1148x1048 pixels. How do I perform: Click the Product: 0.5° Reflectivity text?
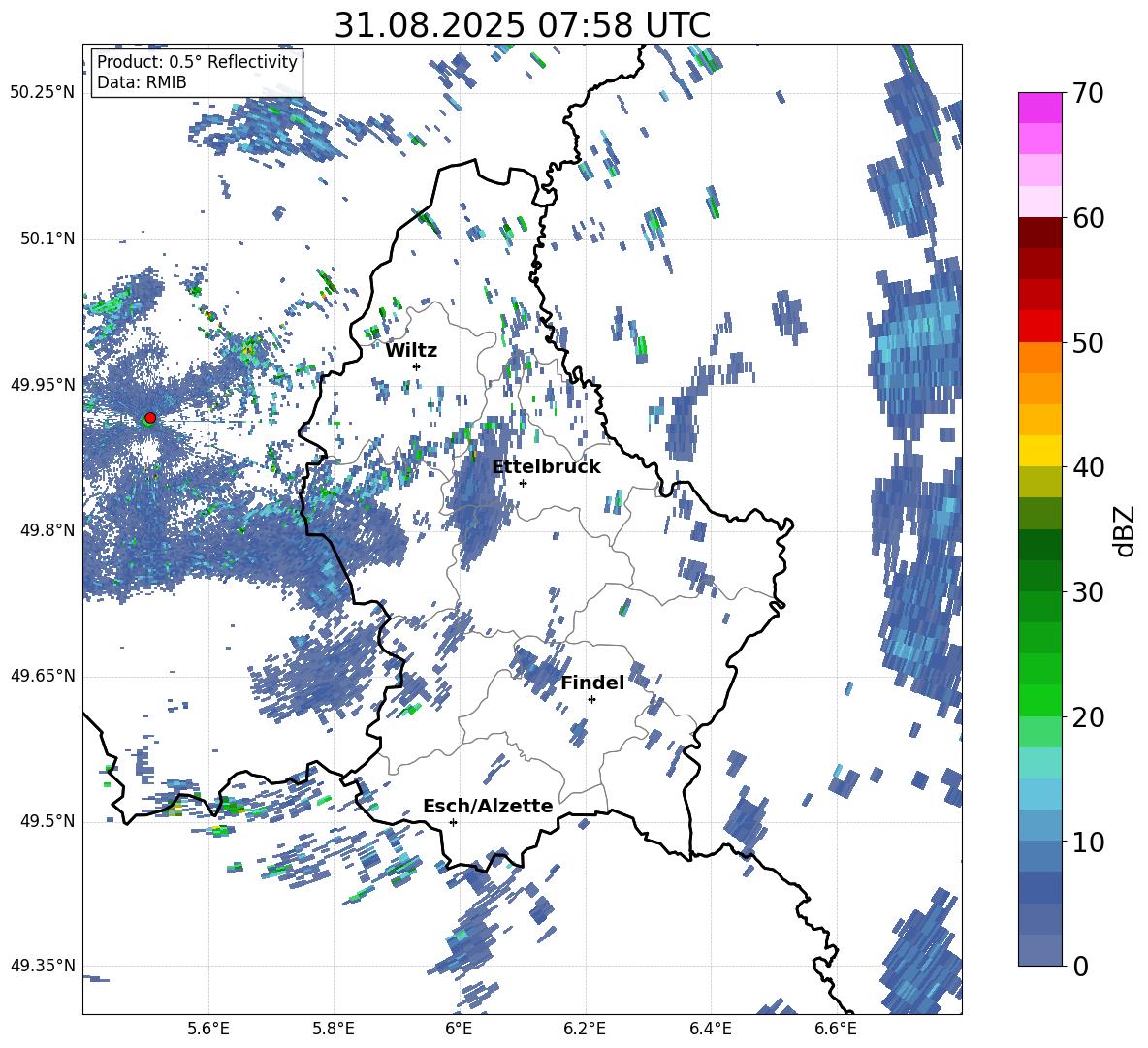click(197, 62)
